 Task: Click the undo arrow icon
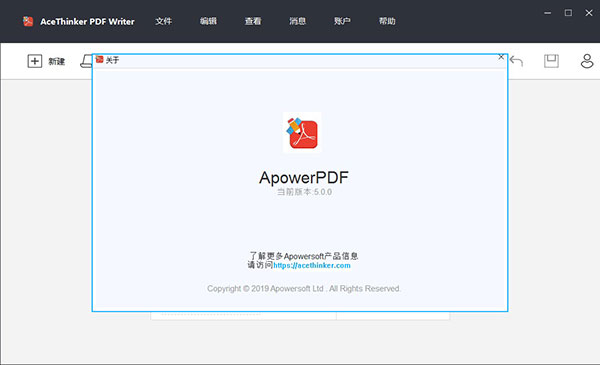[516, 61]
